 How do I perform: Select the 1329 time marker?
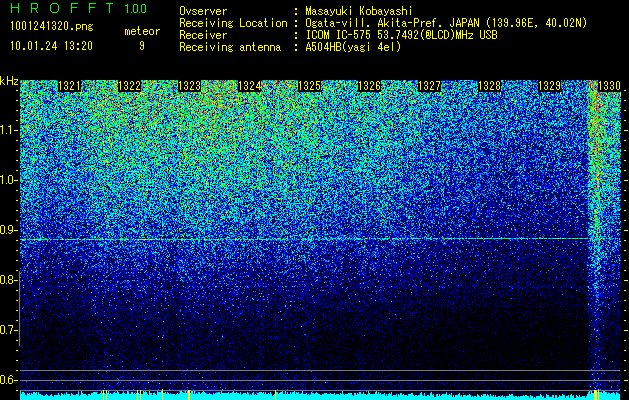(549, 86)
